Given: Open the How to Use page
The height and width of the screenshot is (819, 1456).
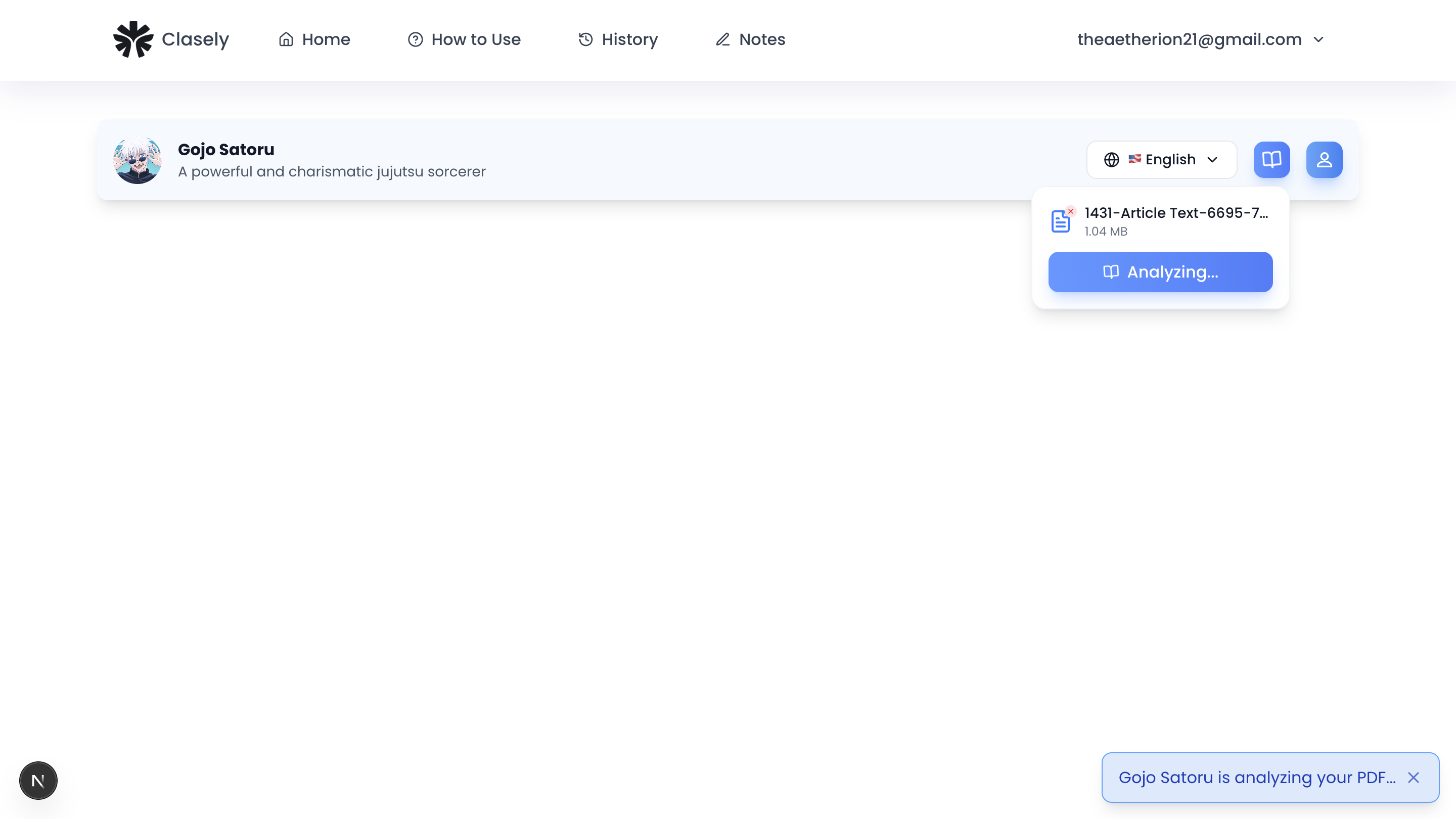Looking at the screenshot, I should tap(464, 39).
